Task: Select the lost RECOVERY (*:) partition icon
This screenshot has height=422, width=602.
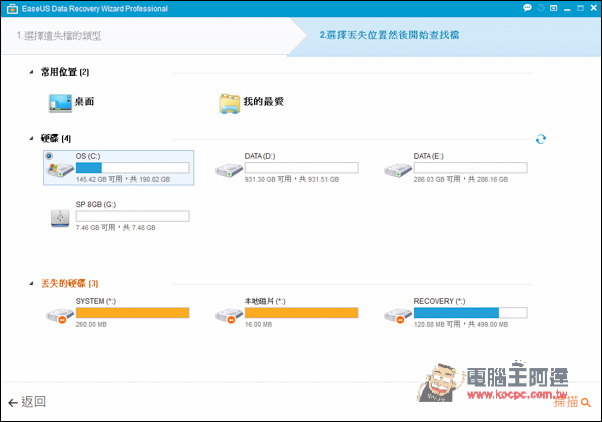Action: (x=398, y=315)
